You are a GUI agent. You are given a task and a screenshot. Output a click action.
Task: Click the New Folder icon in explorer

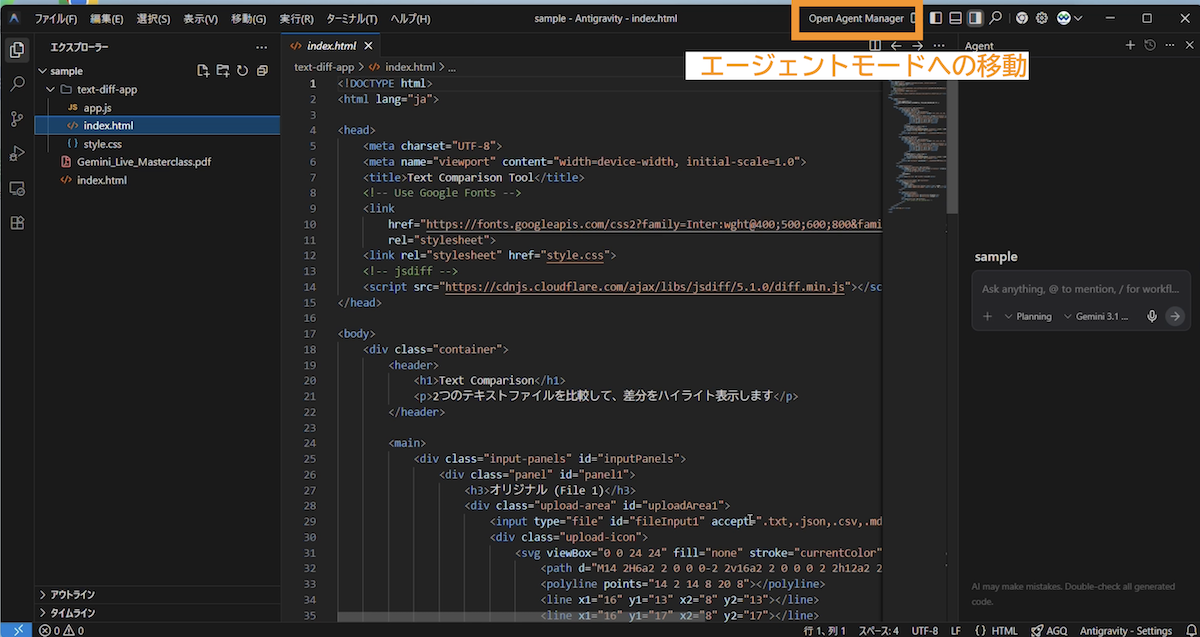click(223, 71)
